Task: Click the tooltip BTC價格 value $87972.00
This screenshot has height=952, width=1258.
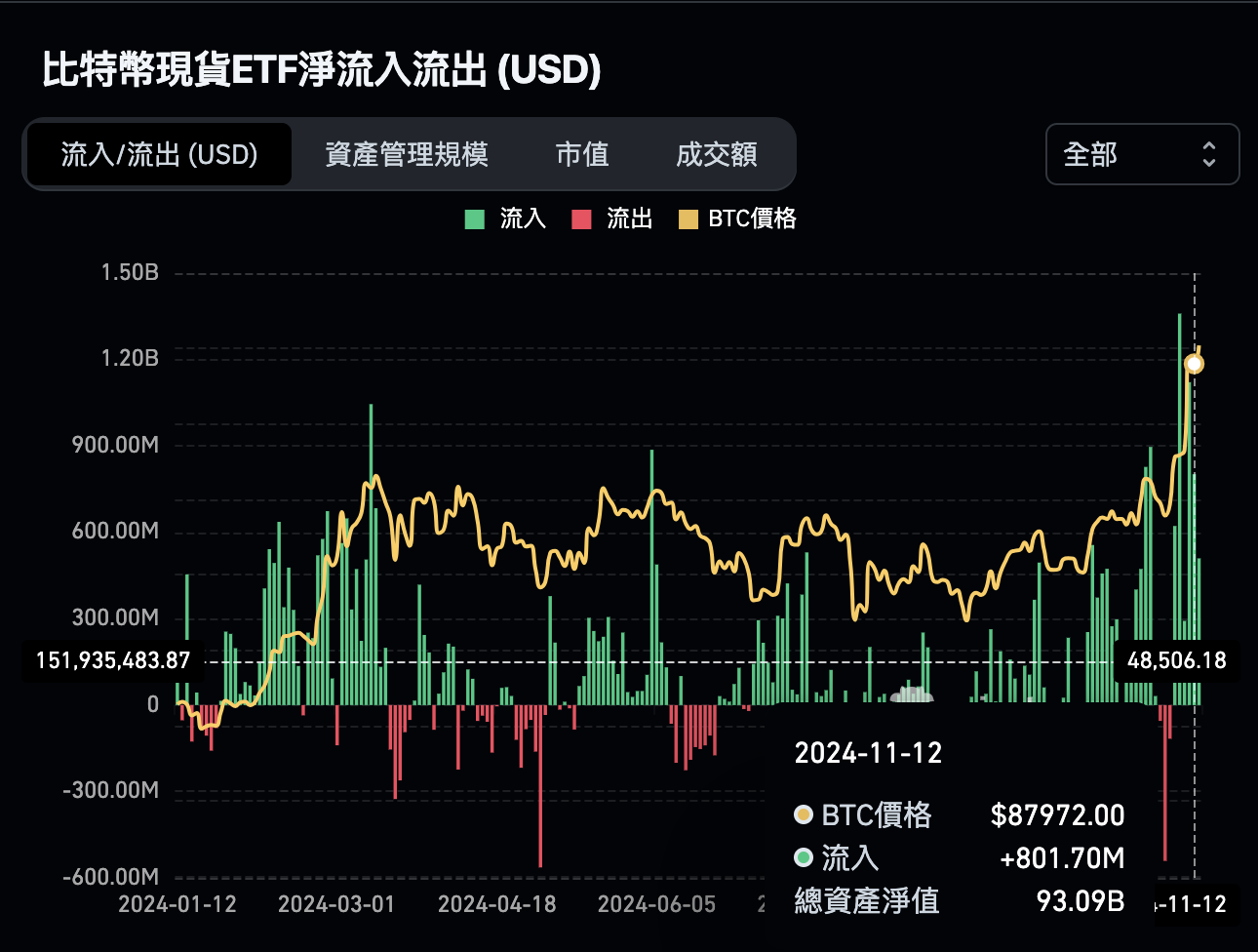Action: (1057, 814)
